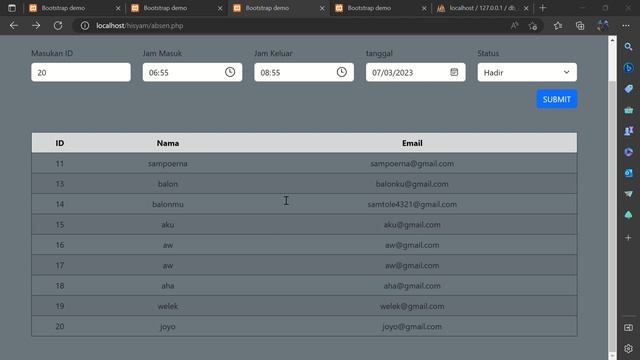Click the tanggal date field

[x=416, y=72]
